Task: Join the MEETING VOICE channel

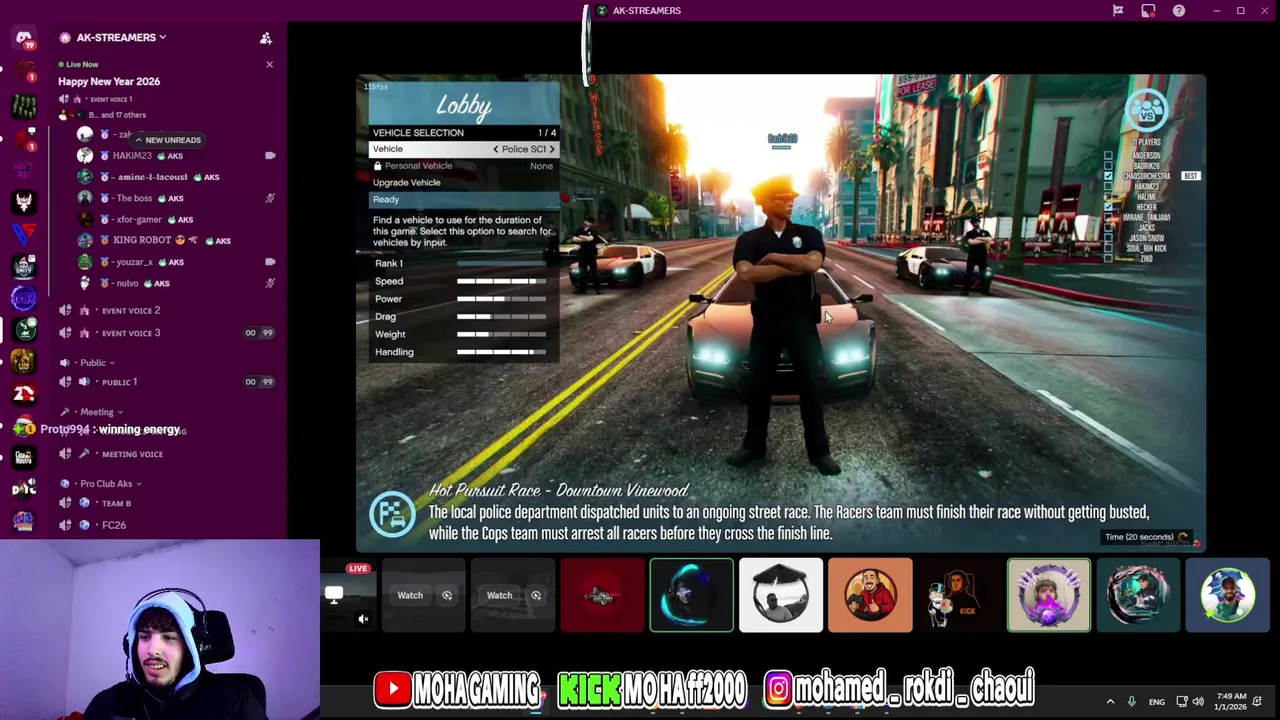Action: 132,454
